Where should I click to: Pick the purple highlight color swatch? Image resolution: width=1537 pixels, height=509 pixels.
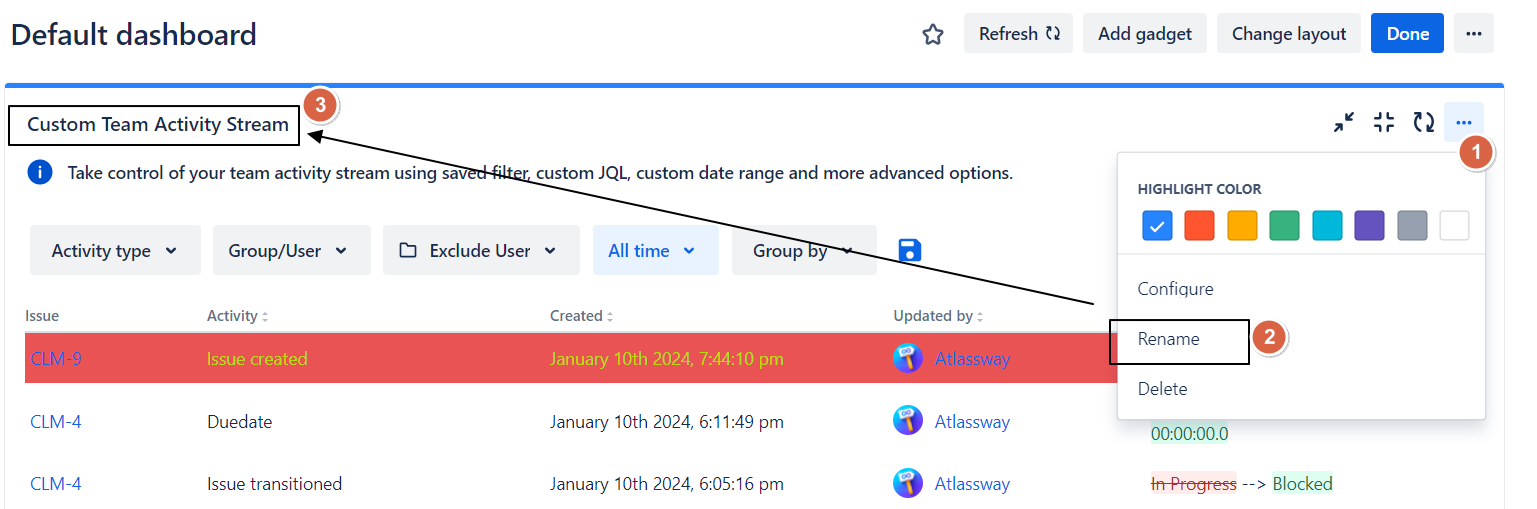pyautogui.click(x=1369, y=226)
